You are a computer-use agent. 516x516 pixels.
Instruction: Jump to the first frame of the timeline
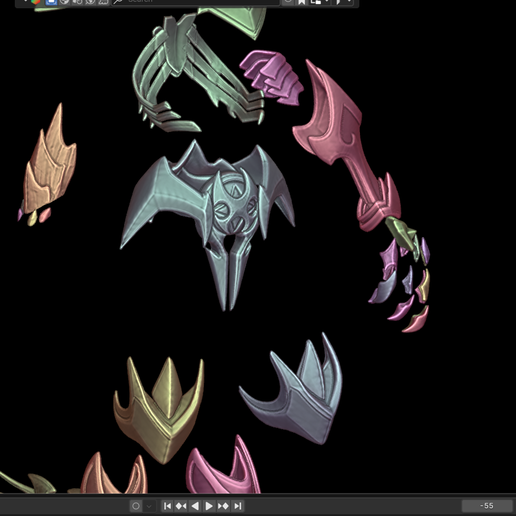[167, 506]
